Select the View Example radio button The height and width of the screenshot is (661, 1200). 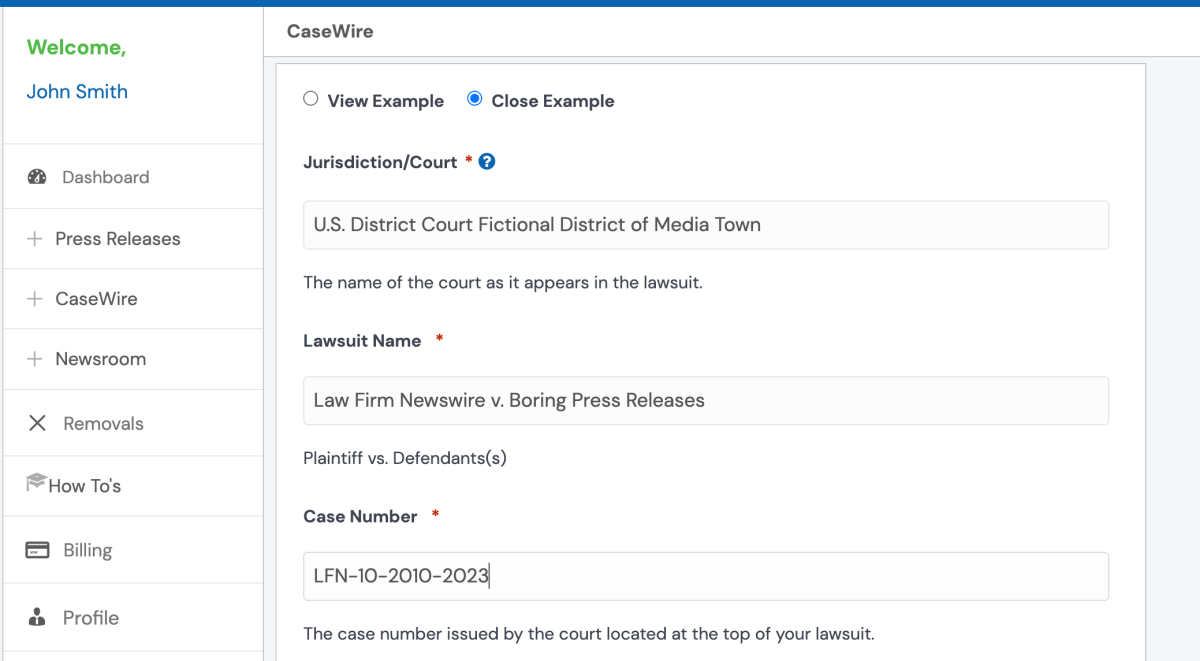[x=310, y=99]
